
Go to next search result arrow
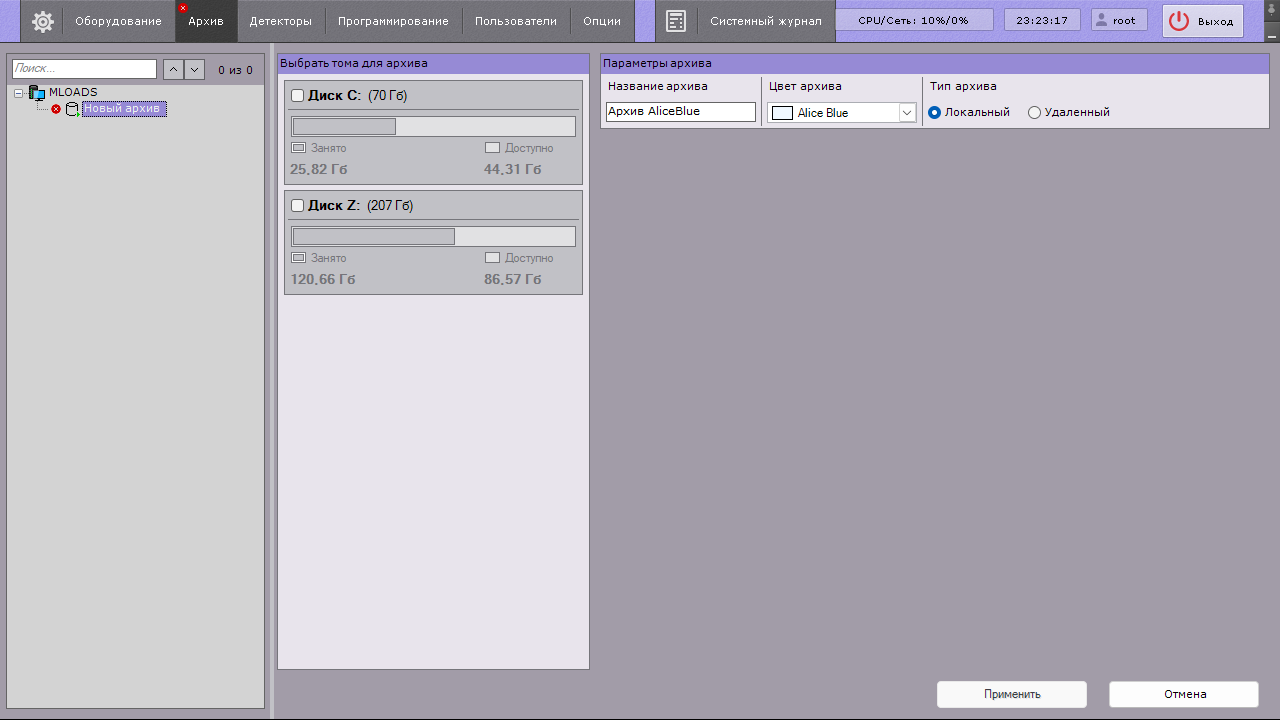(x=195, y=69)
